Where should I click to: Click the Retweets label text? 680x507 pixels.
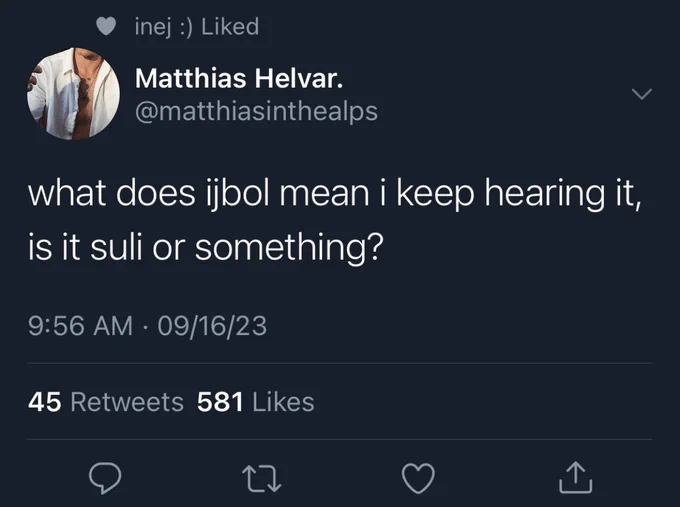click(127, 402)
